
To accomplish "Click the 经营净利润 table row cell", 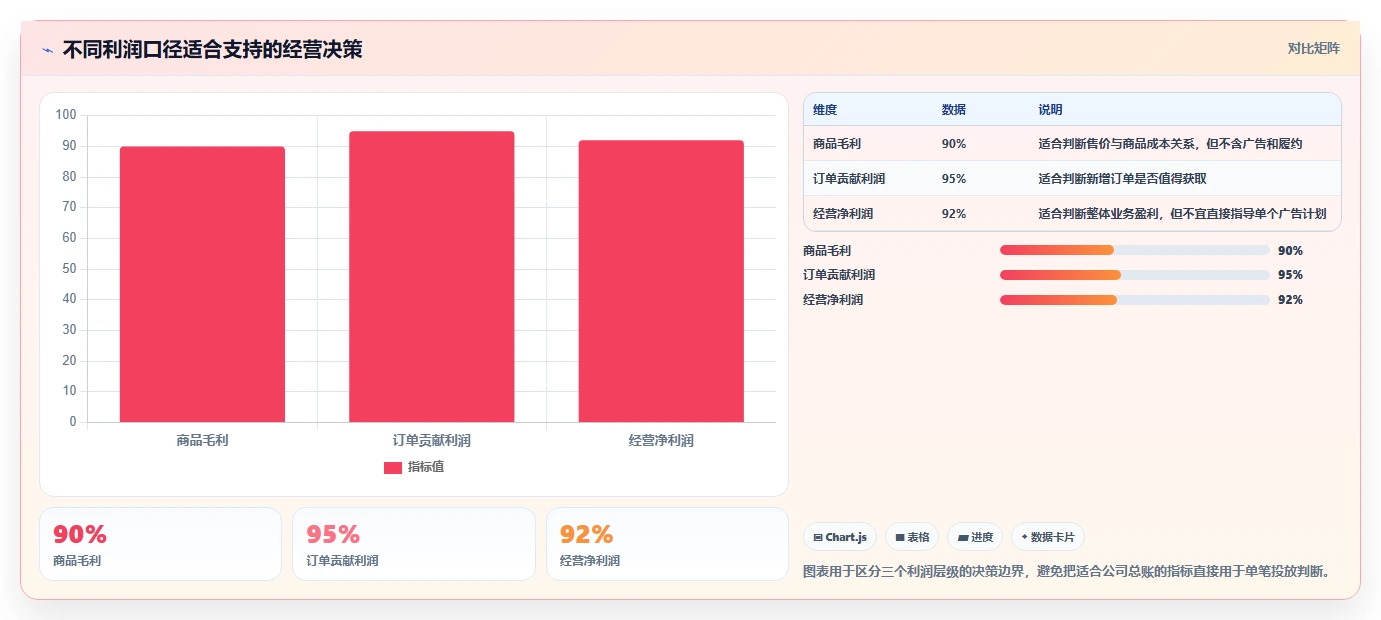I will 843,214.
